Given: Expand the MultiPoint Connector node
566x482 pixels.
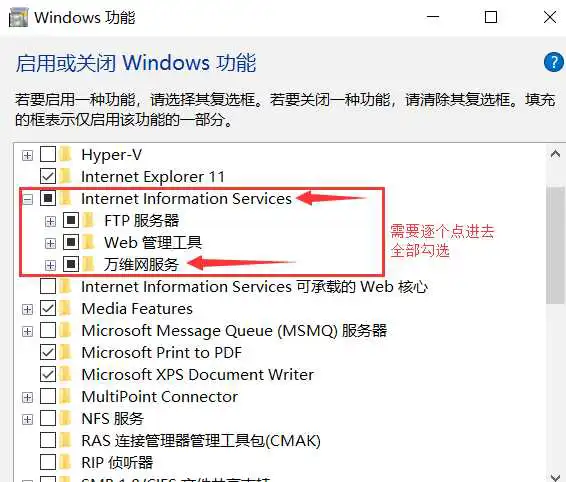Looking at the screenshot, I should pyautogui.click(x=27, y=398).
